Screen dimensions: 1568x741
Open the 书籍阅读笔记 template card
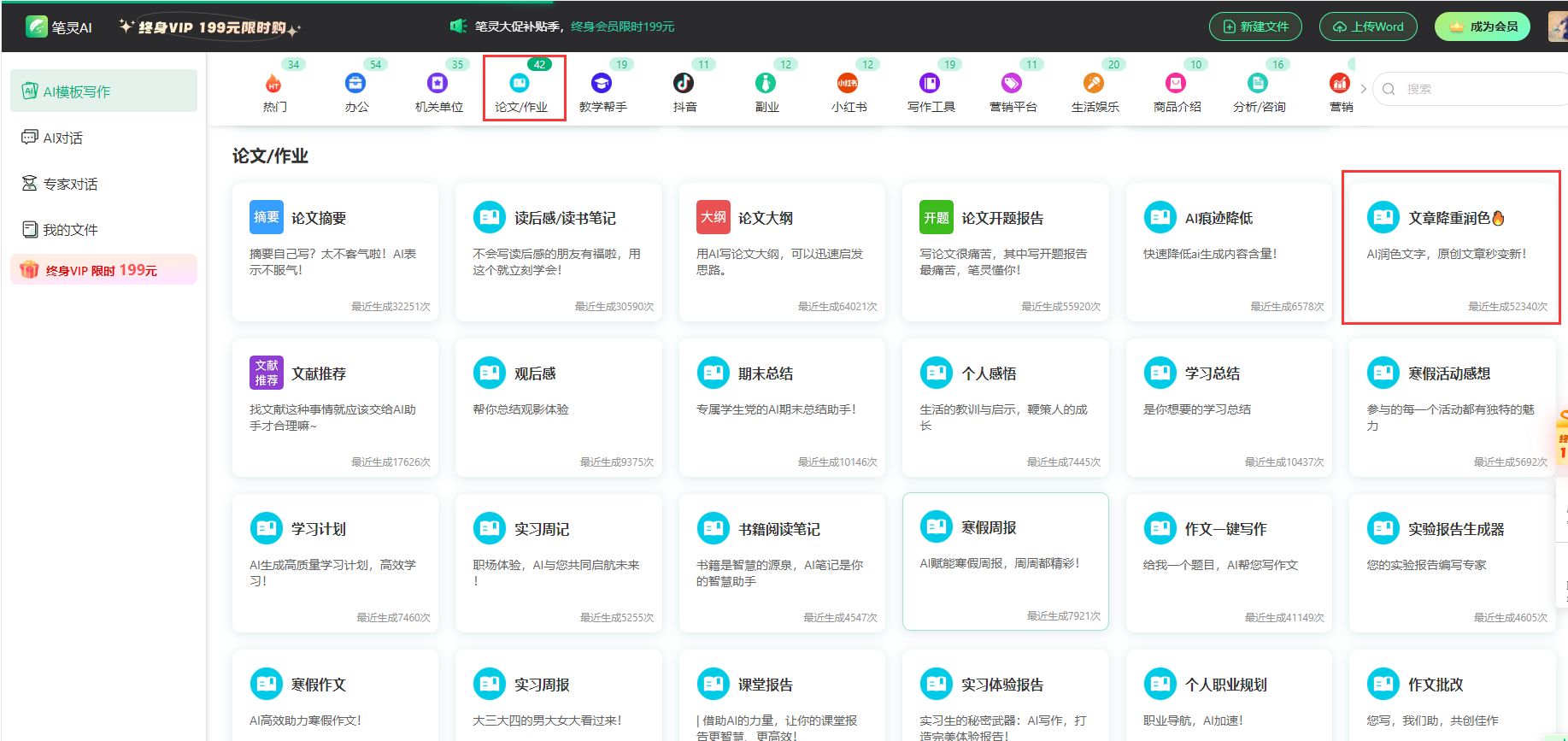pos(782,562)
